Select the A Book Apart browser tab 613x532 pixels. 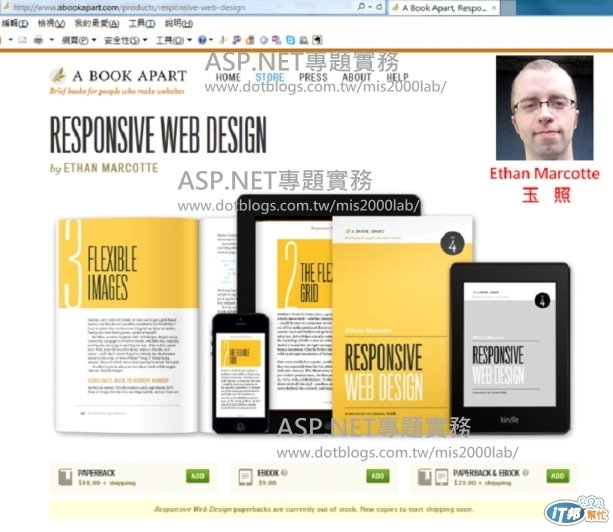click(x=444, y=8)
